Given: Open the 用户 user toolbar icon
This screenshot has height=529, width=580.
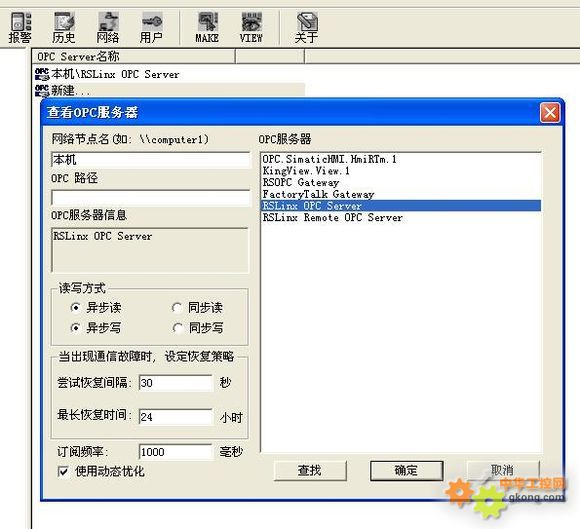Looking at the screenshot, I should coord(151,27).
